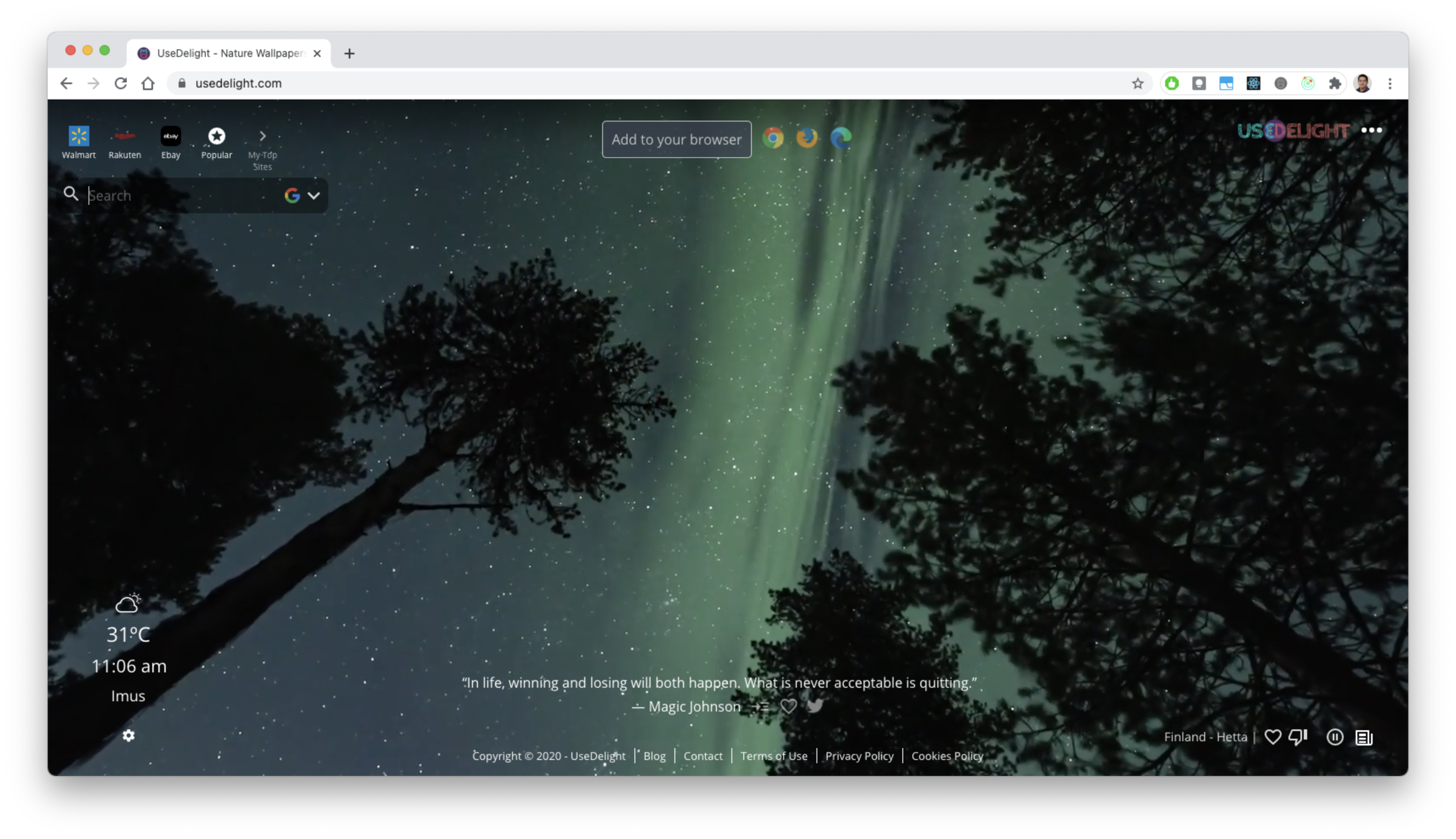Image resolution: width=1456 pixels, height=839 pixels.
Task: Expand My Top Sites arrow
Action: 262,136
